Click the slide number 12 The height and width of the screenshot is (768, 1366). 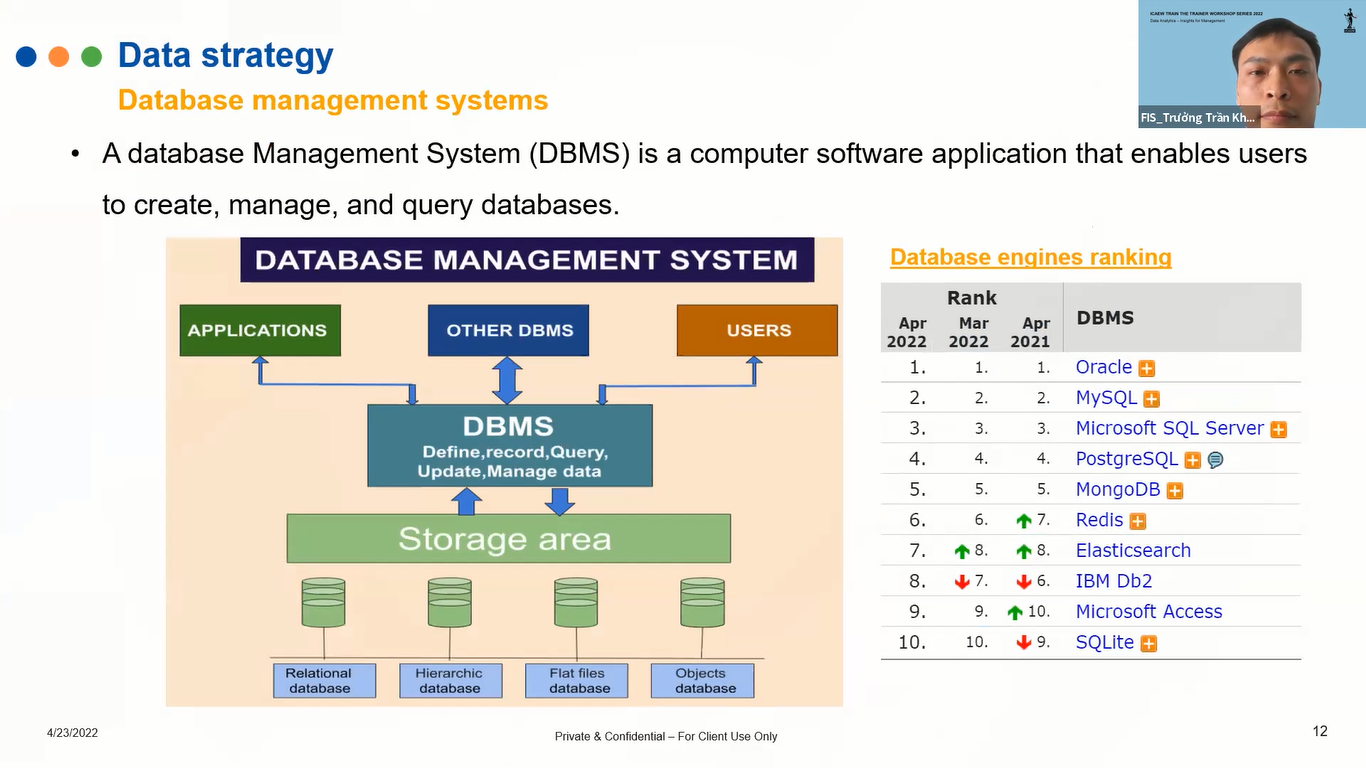[x=1320, y=732]
